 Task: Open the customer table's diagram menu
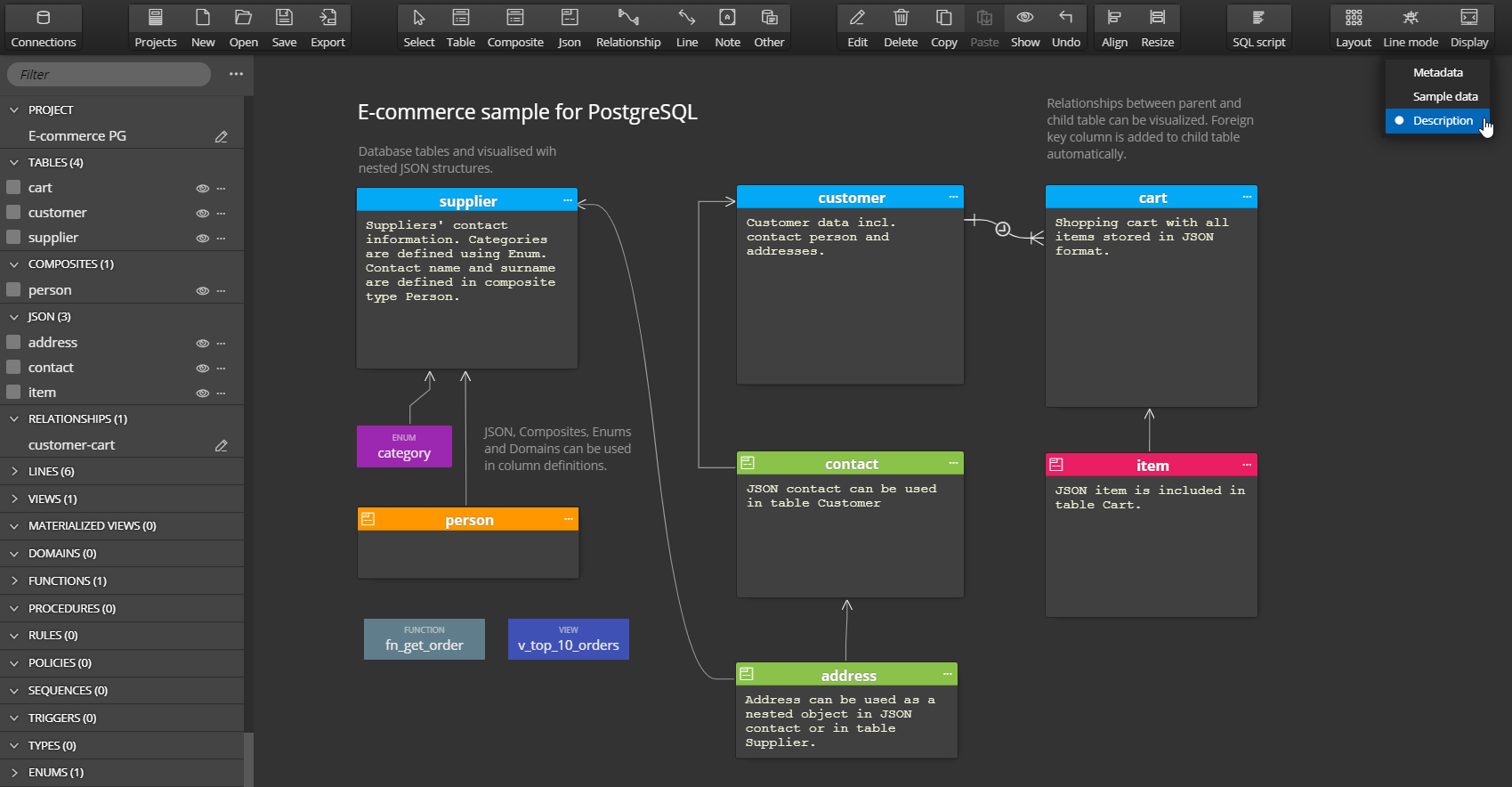pos(953,197)
